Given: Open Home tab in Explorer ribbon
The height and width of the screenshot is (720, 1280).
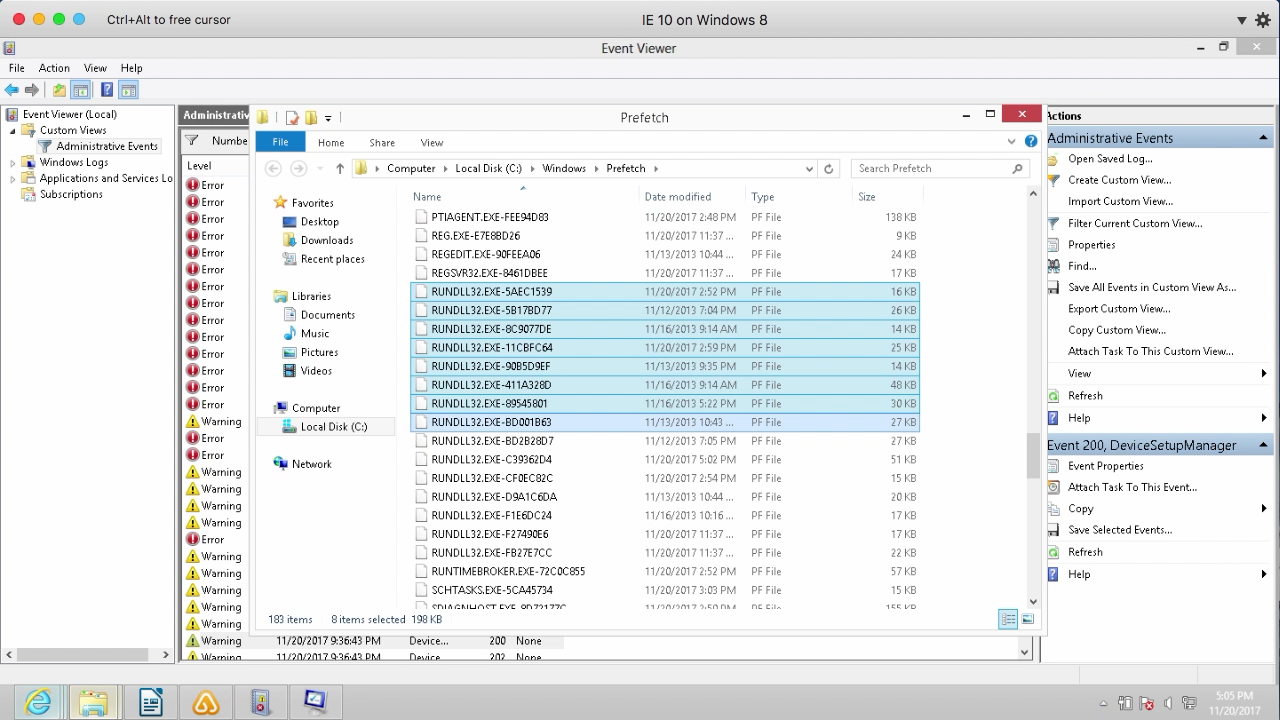Looking at the screenshot, I should tap(331, 143).
